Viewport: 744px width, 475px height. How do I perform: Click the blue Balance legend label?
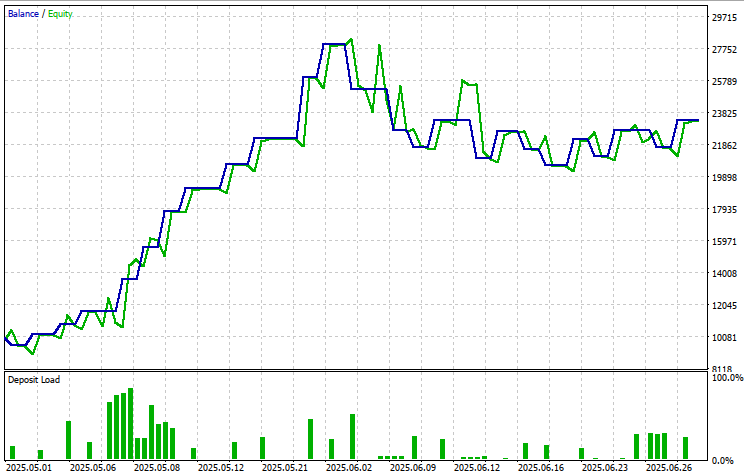click(x=23, y=14)
